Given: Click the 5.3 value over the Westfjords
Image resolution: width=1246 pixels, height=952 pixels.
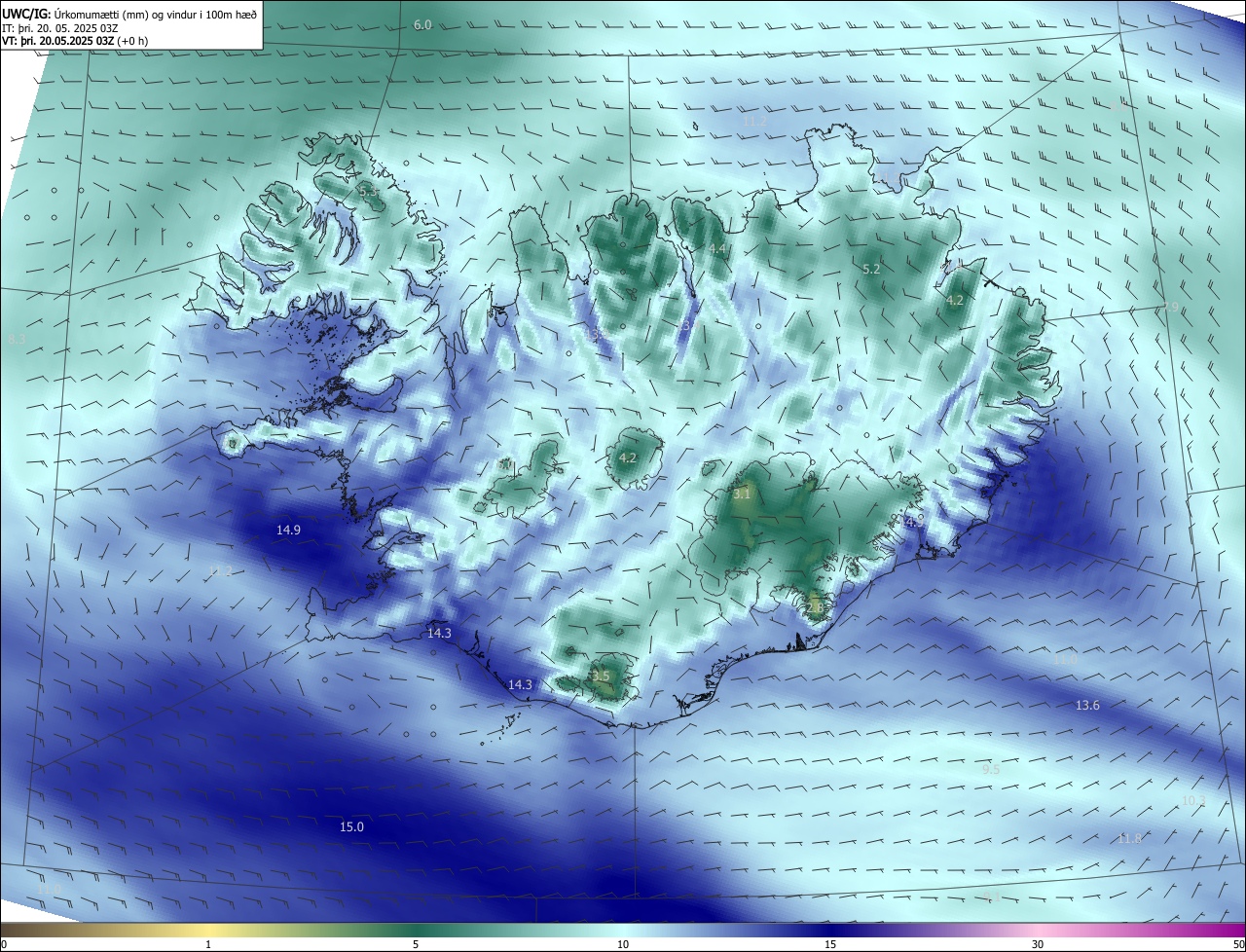Looking at the screenshot, I should (x=369, y=193).
